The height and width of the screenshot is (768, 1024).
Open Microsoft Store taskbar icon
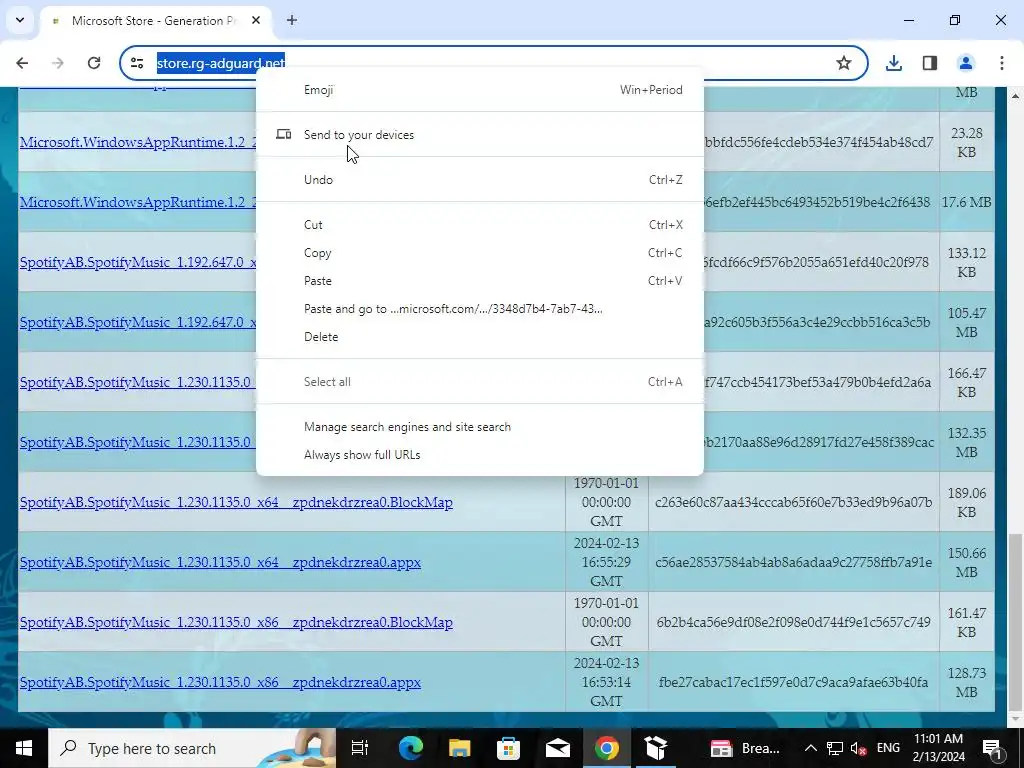tap(508, 748)
